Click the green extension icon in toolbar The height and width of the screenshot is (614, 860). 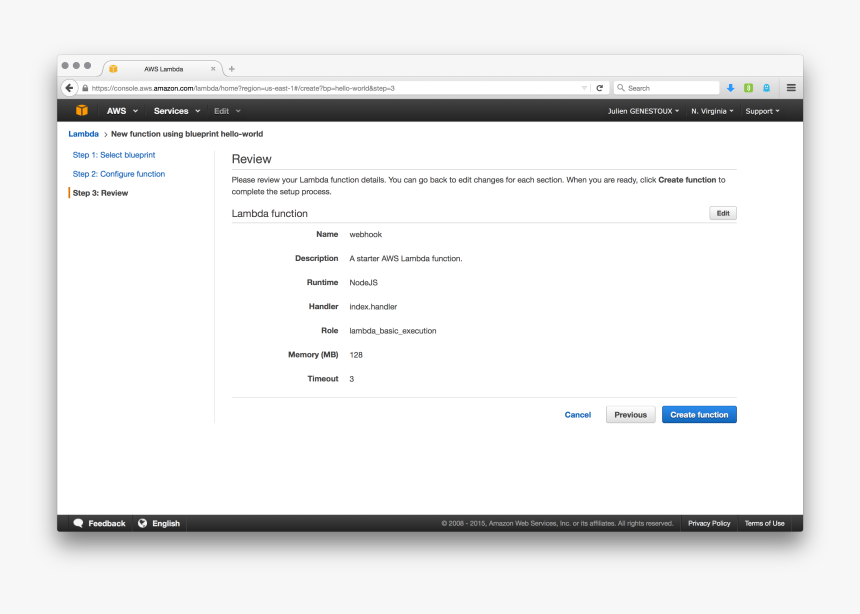(748, 87)
